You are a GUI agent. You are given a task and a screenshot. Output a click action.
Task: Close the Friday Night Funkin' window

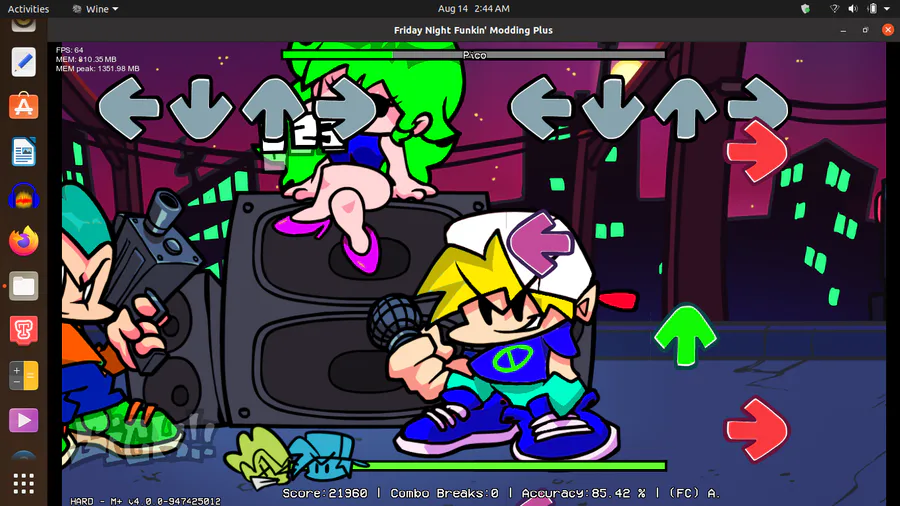(x=888, y=30)
